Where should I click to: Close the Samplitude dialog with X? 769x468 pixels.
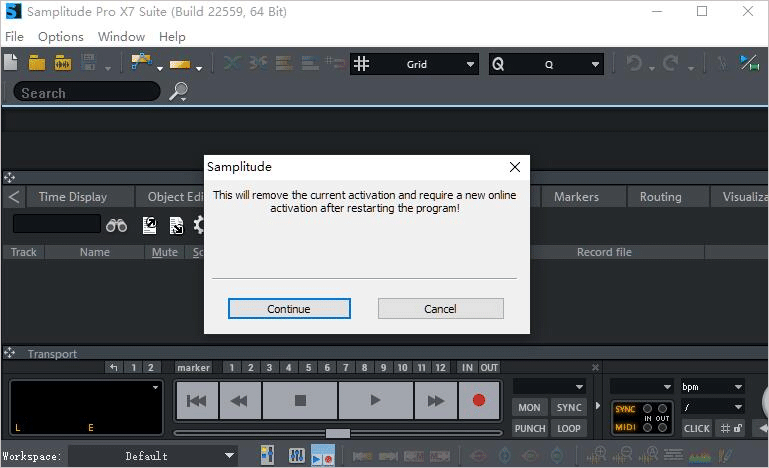(x=514, y=167)
